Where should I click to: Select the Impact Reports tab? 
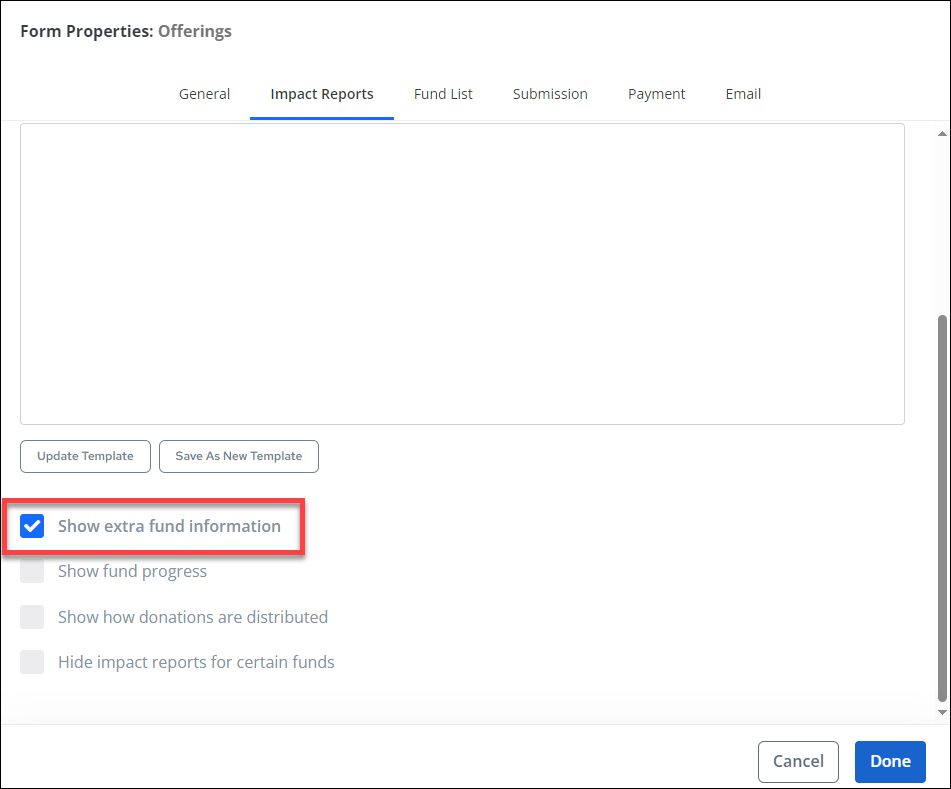pyautogui.click(x=322, y=94)
